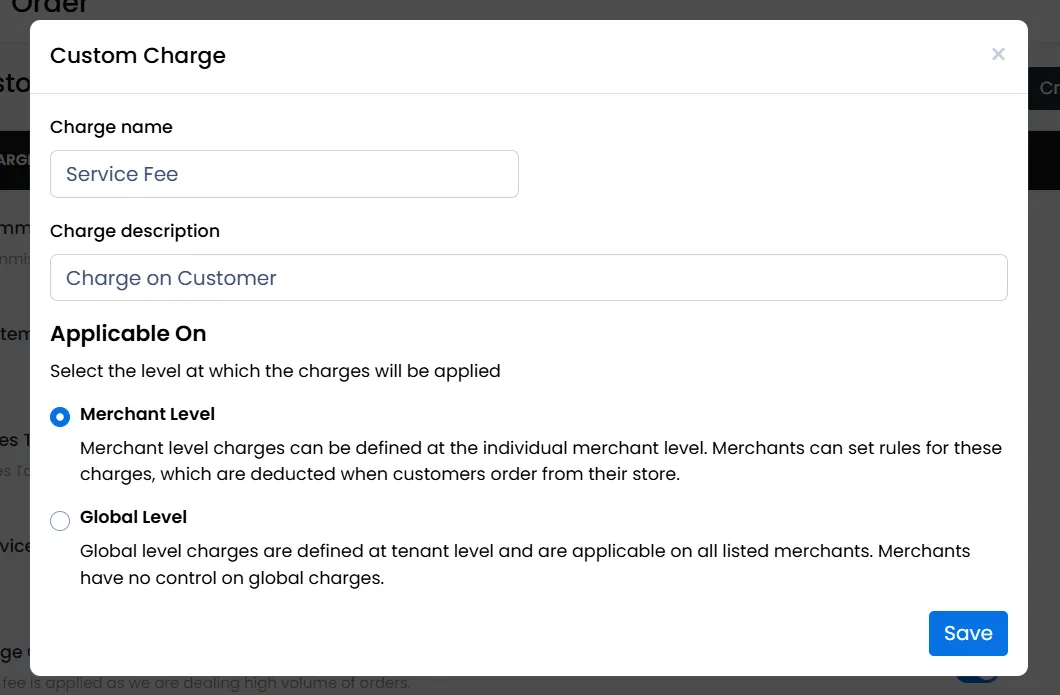Focus the Charge description input field
The width and height of the screenshot is (1060, 695).
529,277
